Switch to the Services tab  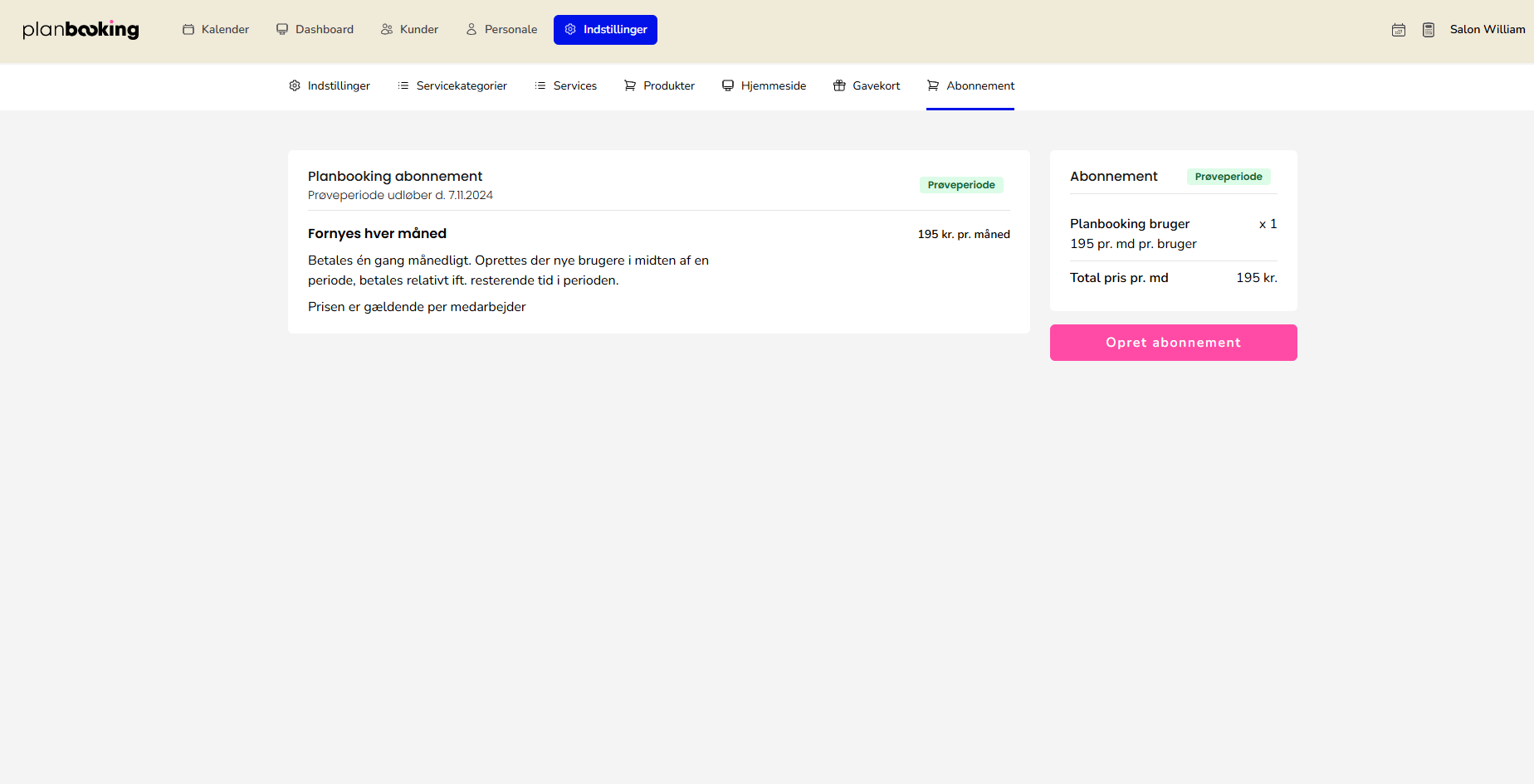pos(565,86)
